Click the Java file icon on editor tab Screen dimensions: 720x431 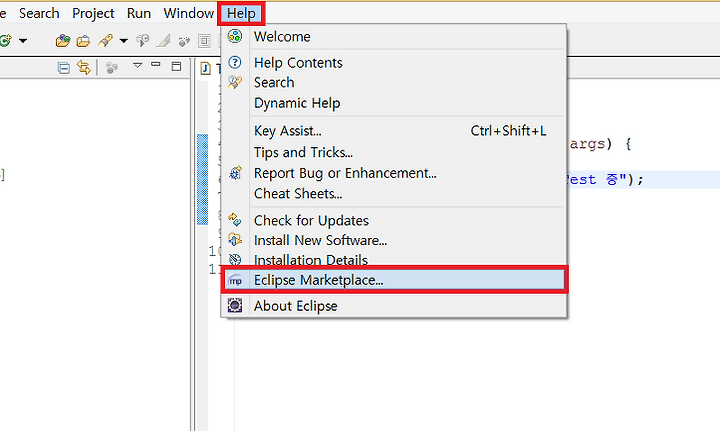click(205, 68)
